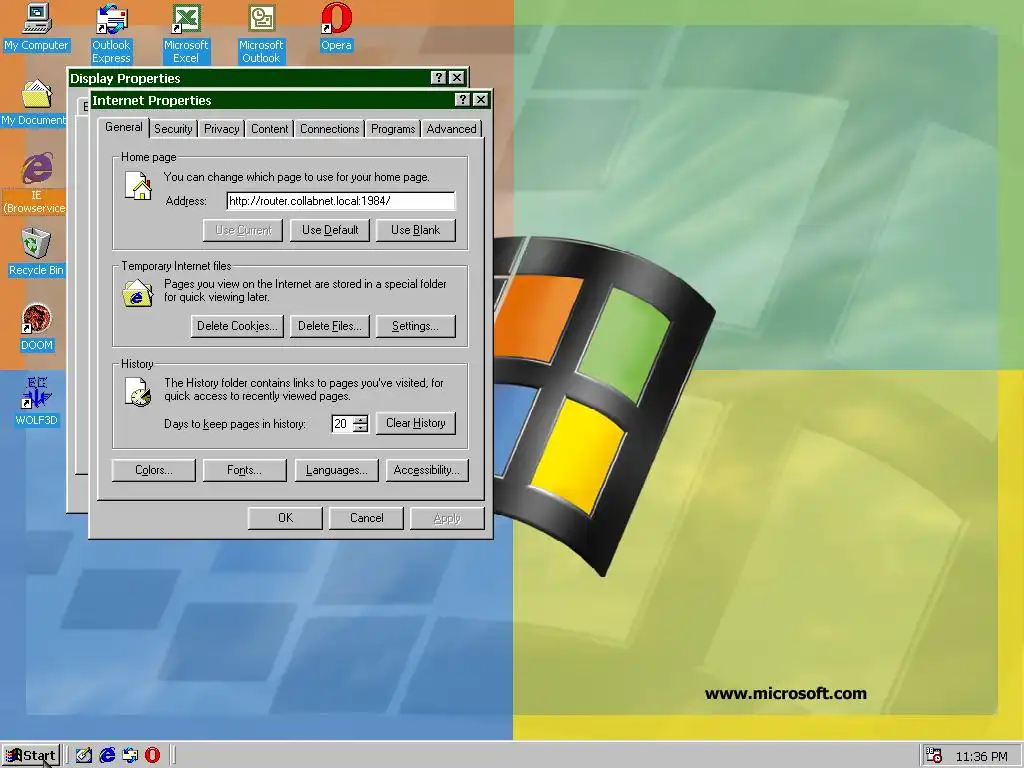Viewport: 1024px width, 768px height.
Task: Click the Delete Cookies button
Action: coord(237,326)
